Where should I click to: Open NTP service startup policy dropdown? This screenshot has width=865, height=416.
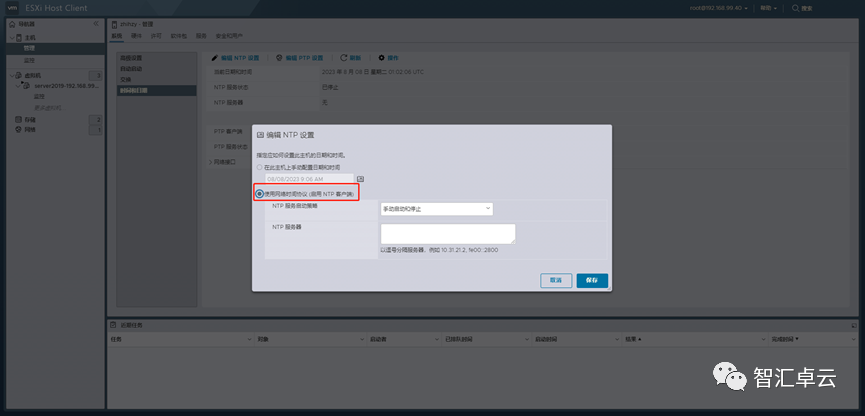click(x=436, y=209)
